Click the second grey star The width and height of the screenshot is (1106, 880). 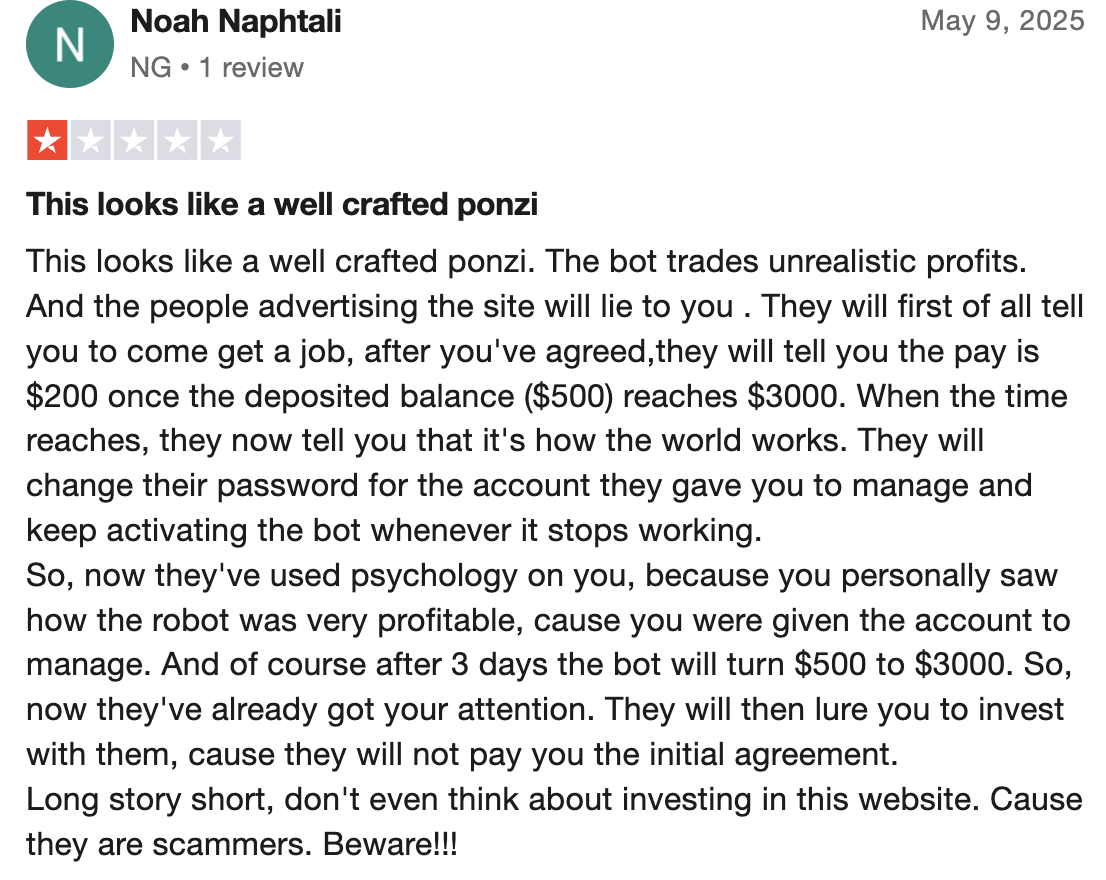point(90,140)
